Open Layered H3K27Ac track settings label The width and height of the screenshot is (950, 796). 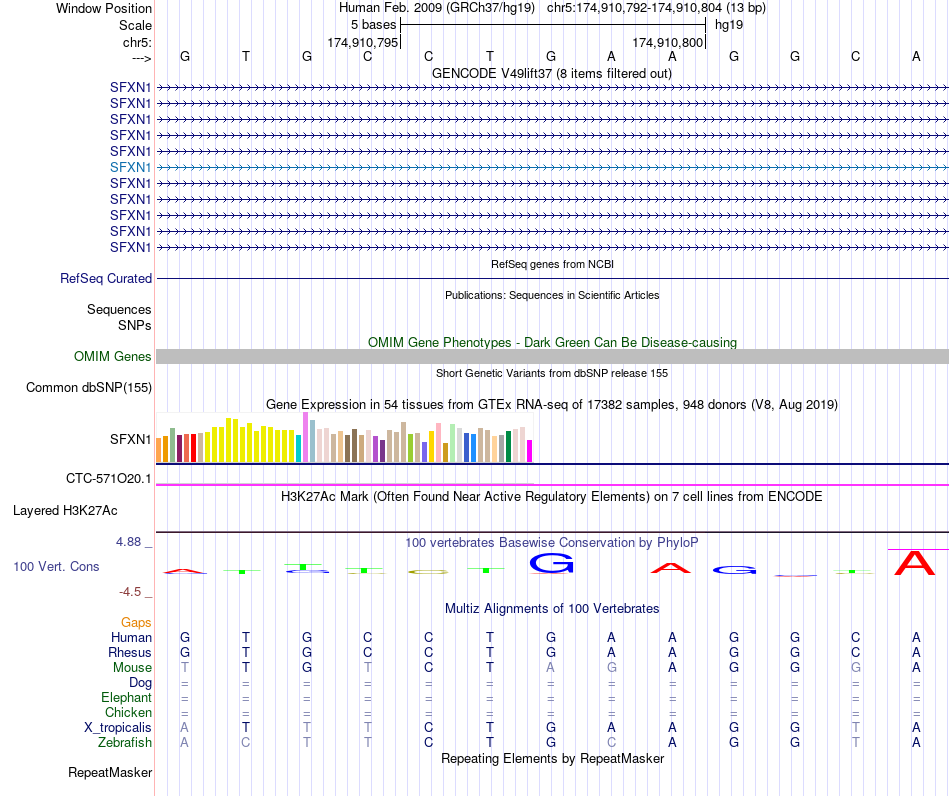point(65,511)
